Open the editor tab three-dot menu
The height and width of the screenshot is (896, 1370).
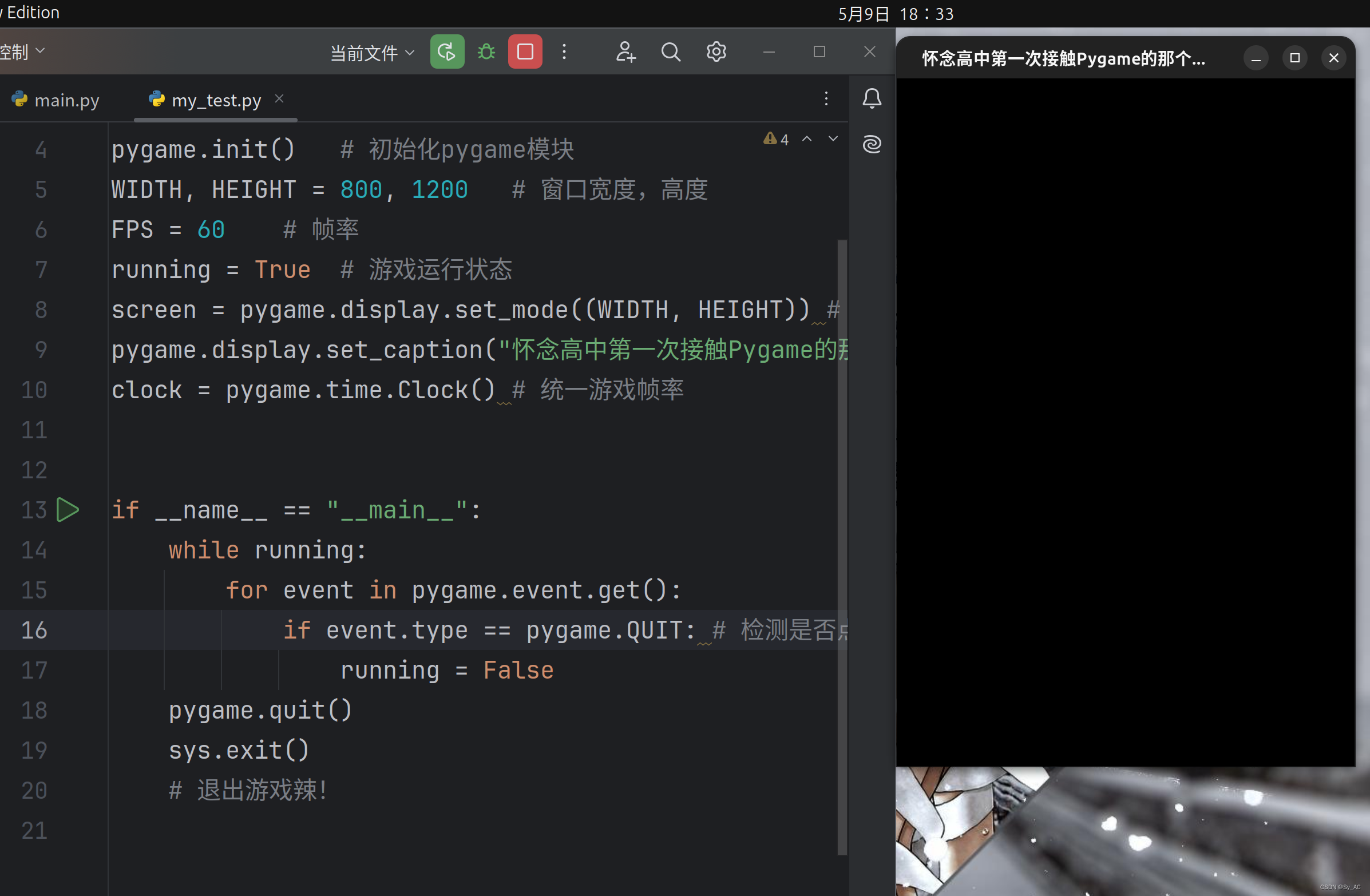tap(826, 98)
